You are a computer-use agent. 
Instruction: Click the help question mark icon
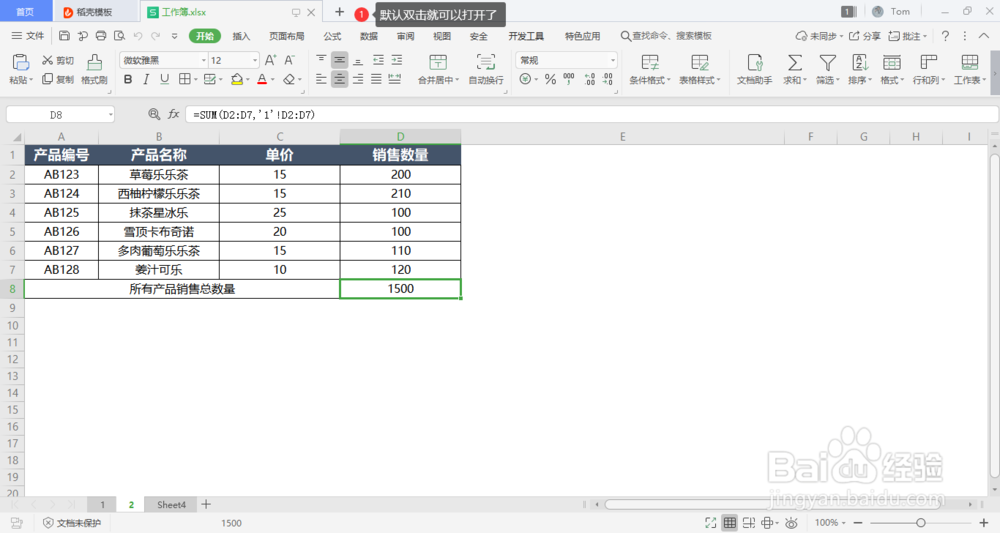pyautogui.click(x=945, y=36)
